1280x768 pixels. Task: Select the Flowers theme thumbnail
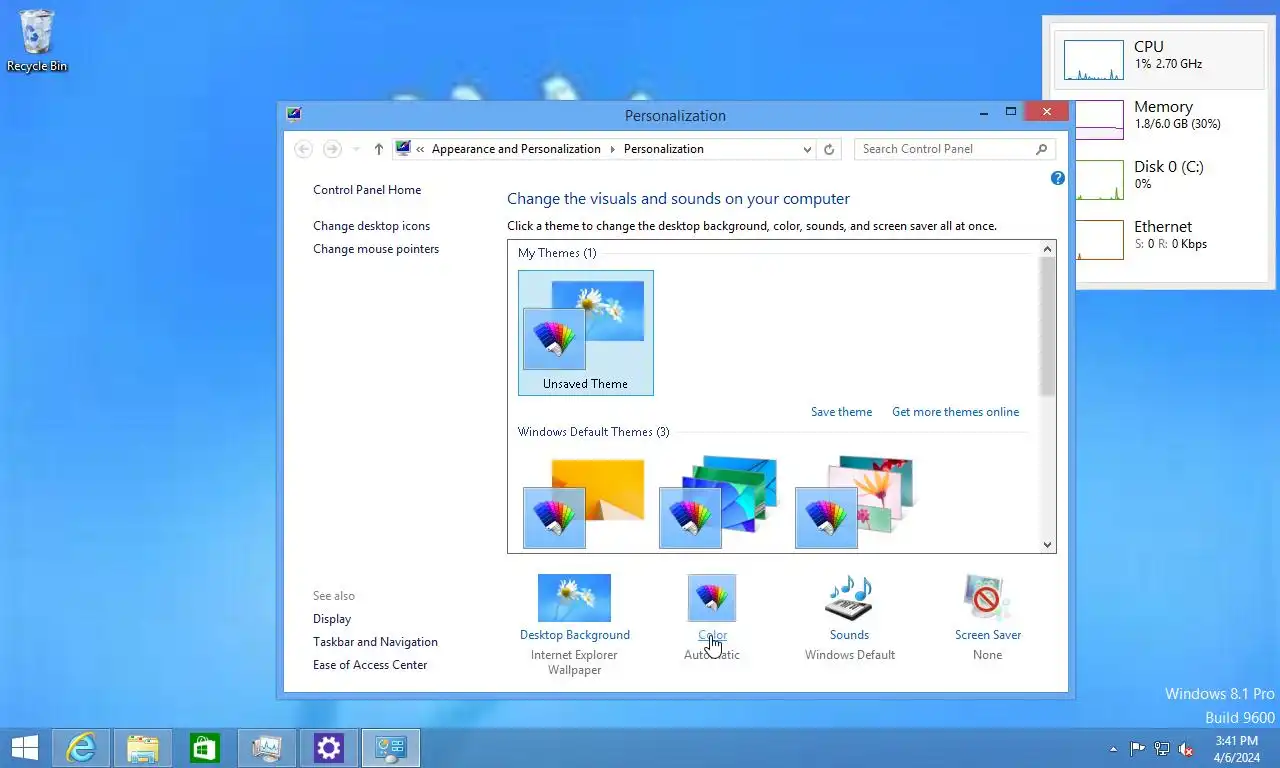[x=855, y=503]
